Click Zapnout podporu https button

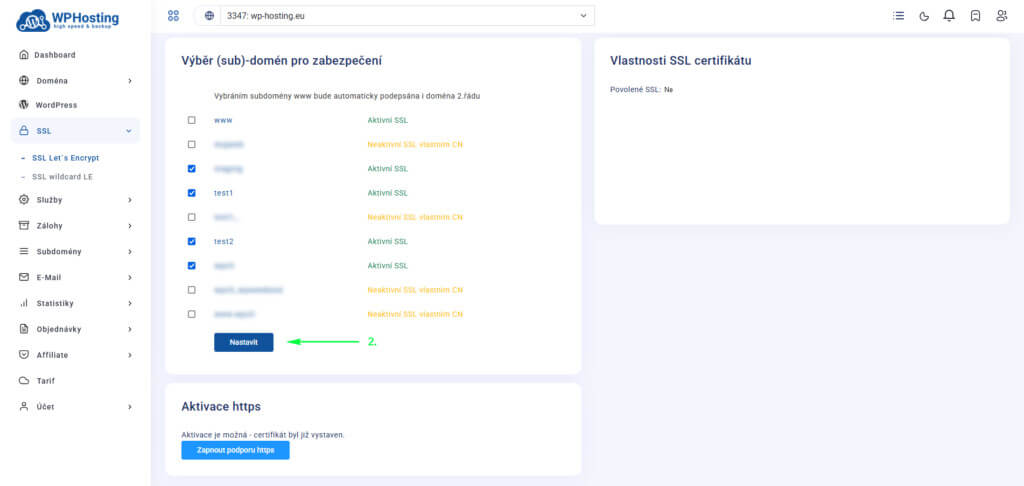235,450
